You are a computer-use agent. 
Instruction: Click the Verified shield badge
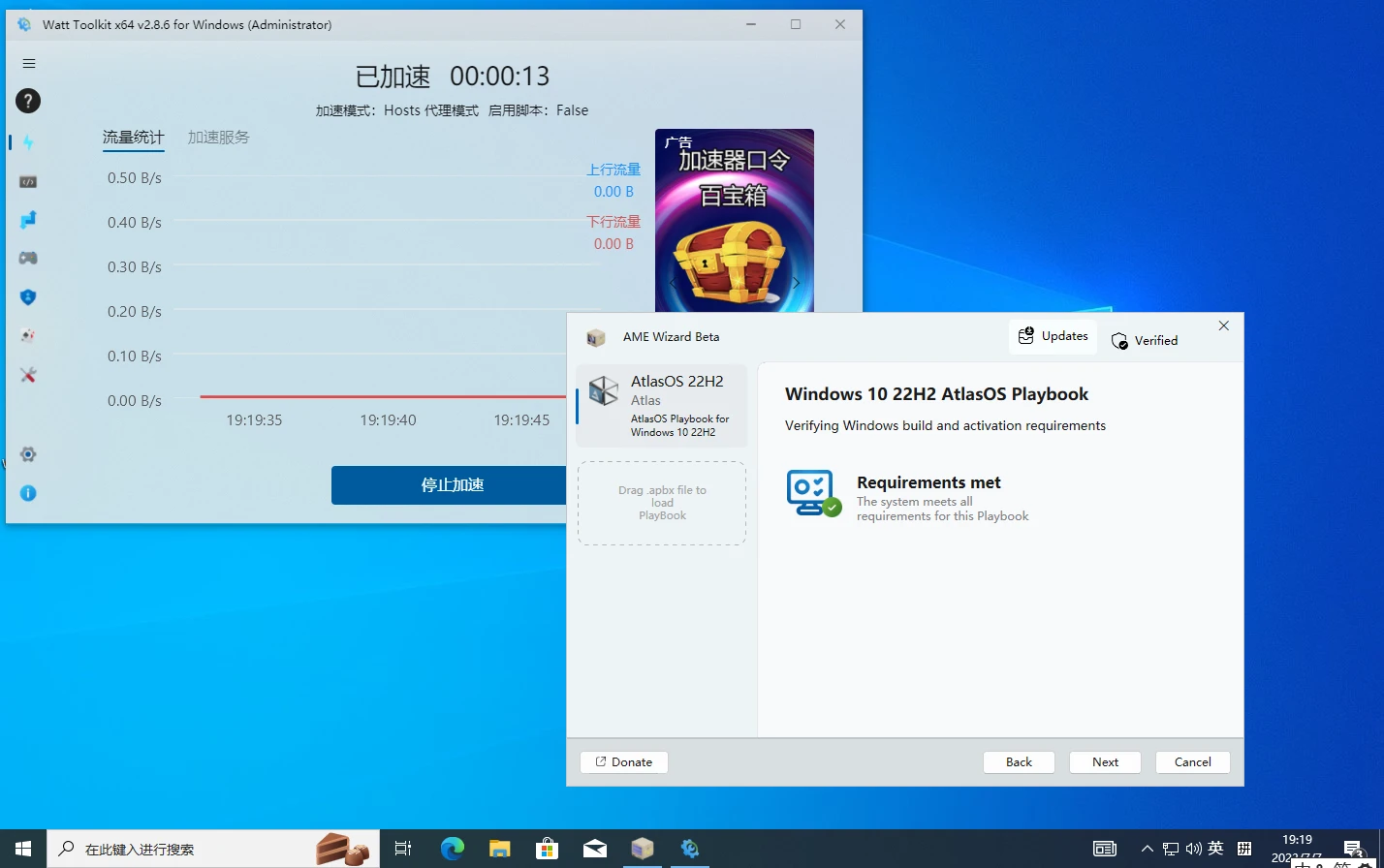coord(1144,341)
